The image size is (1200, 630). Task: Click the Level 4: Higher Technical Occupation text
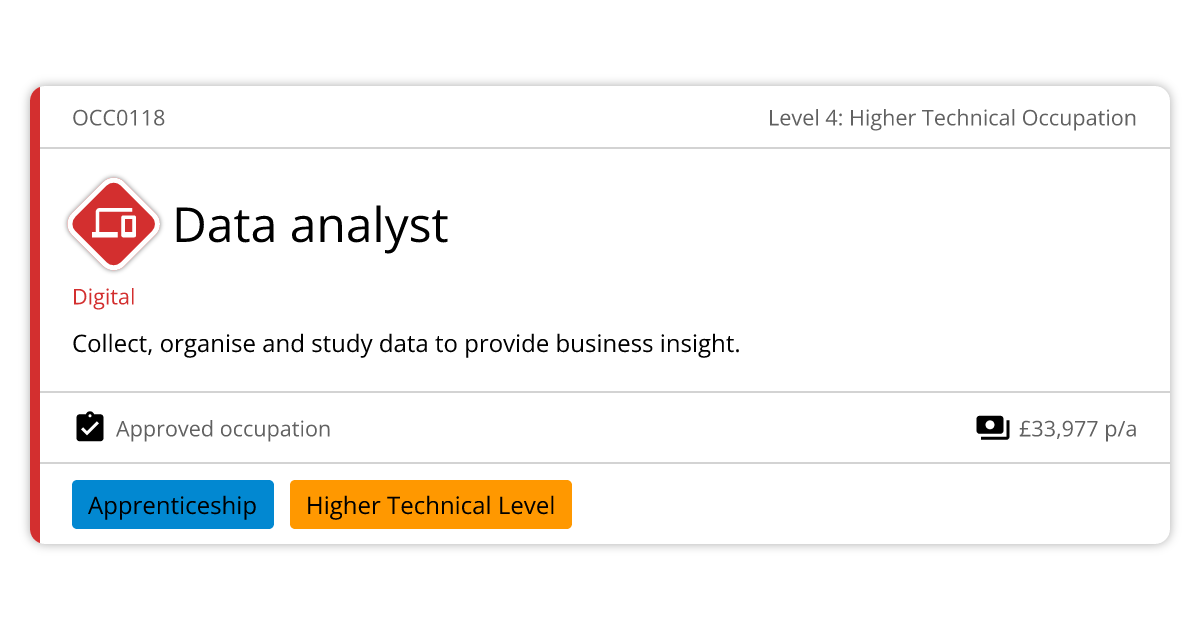point(951,118)
